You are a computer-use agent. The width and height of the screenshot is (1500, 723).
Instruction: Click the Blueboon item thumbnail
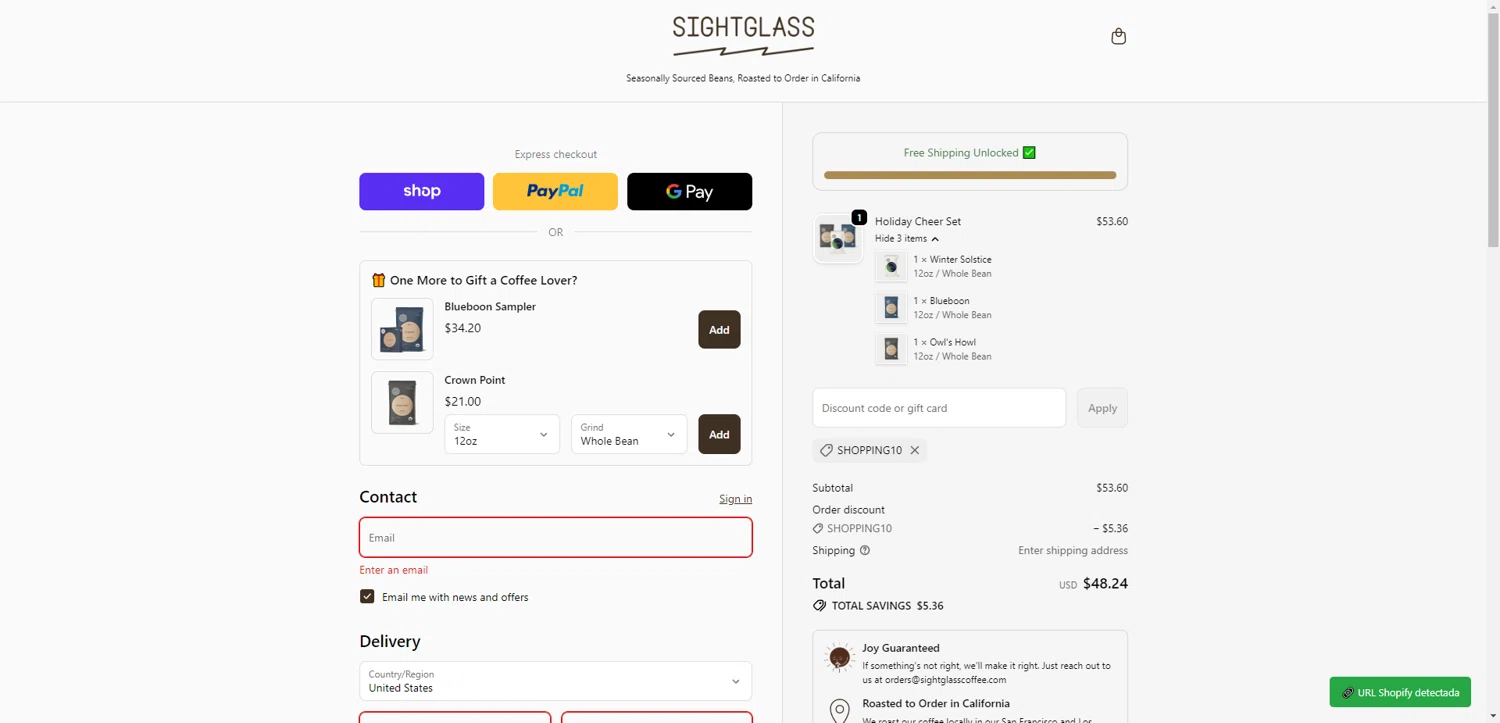[x=891, y=307]
